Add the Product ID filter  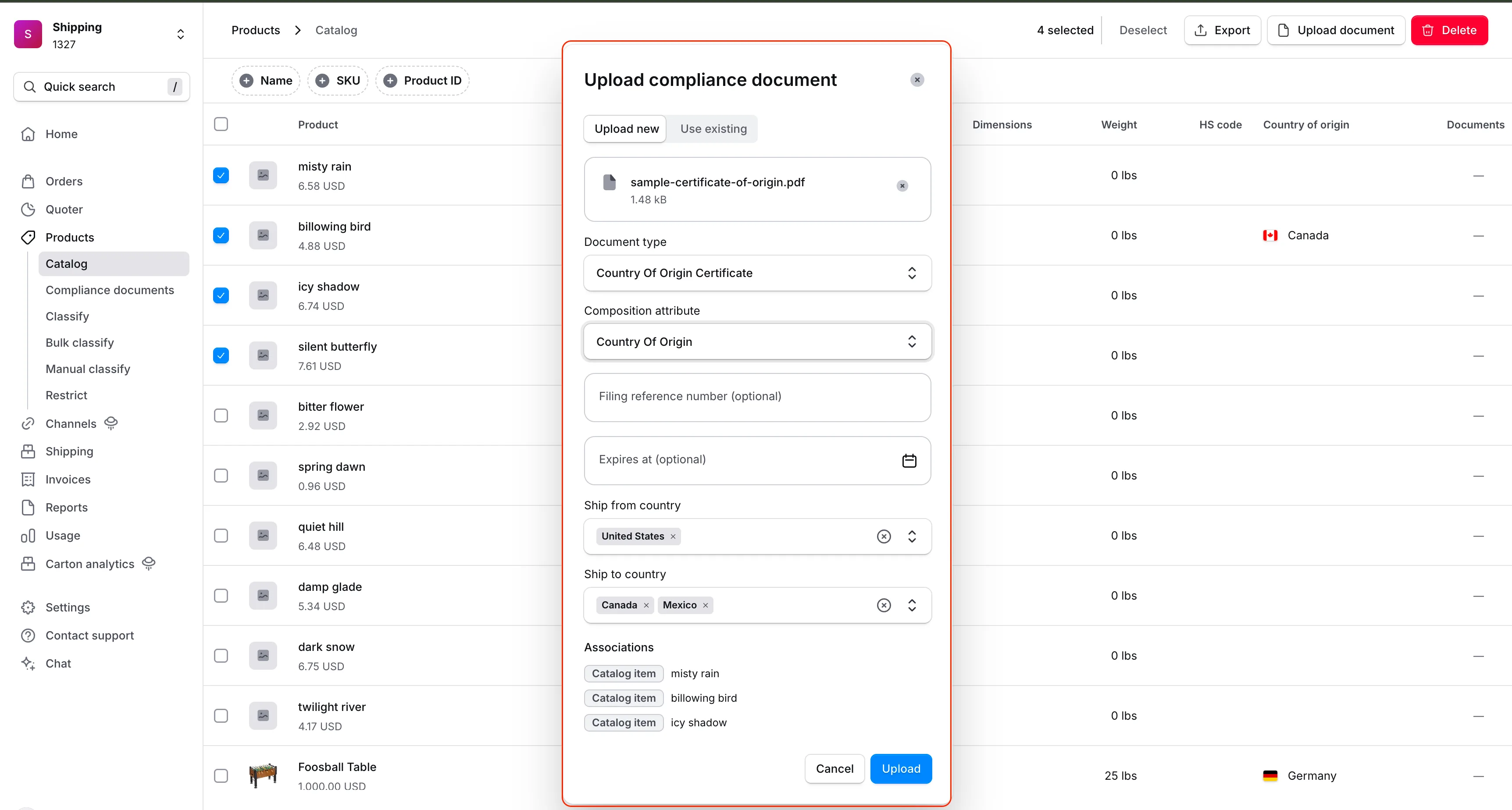423,80
